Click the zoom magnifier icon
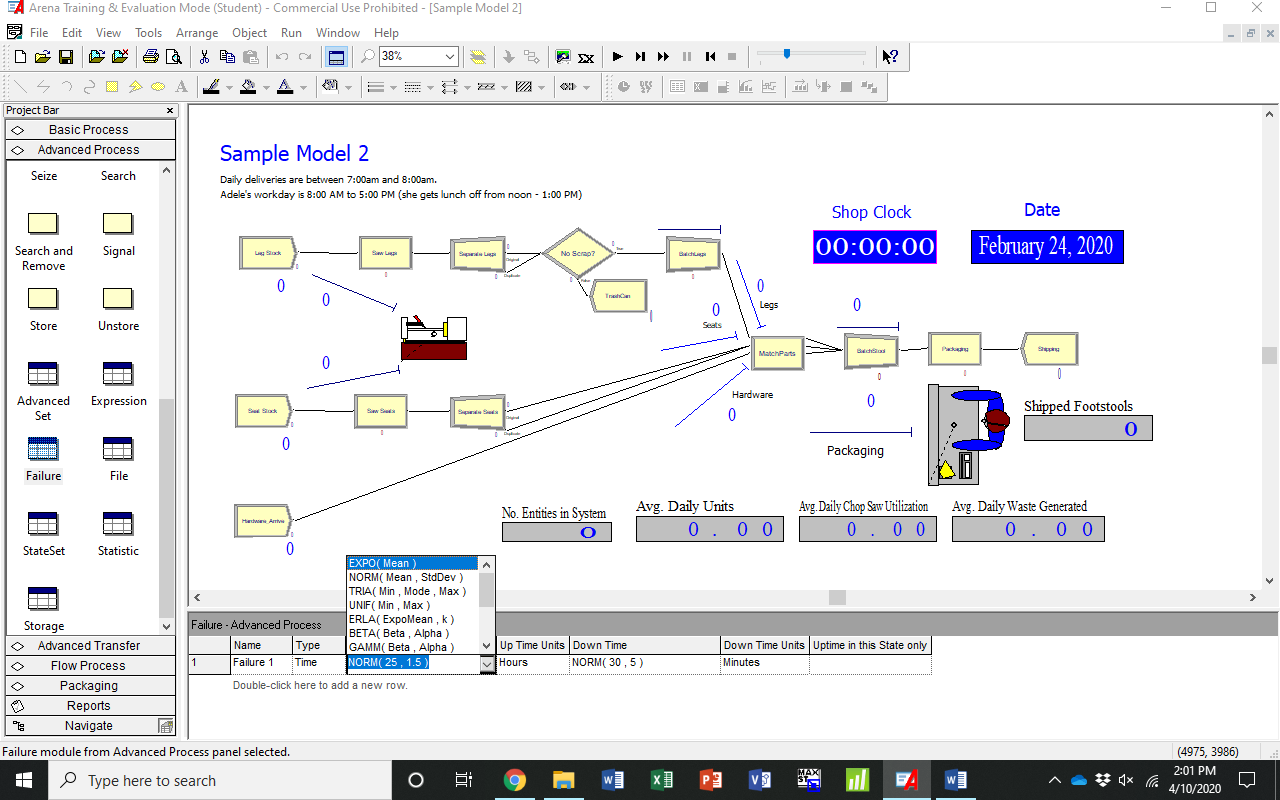Viewport: 1280px width, 800px height. pyautogui.click(x=368, y=57)
